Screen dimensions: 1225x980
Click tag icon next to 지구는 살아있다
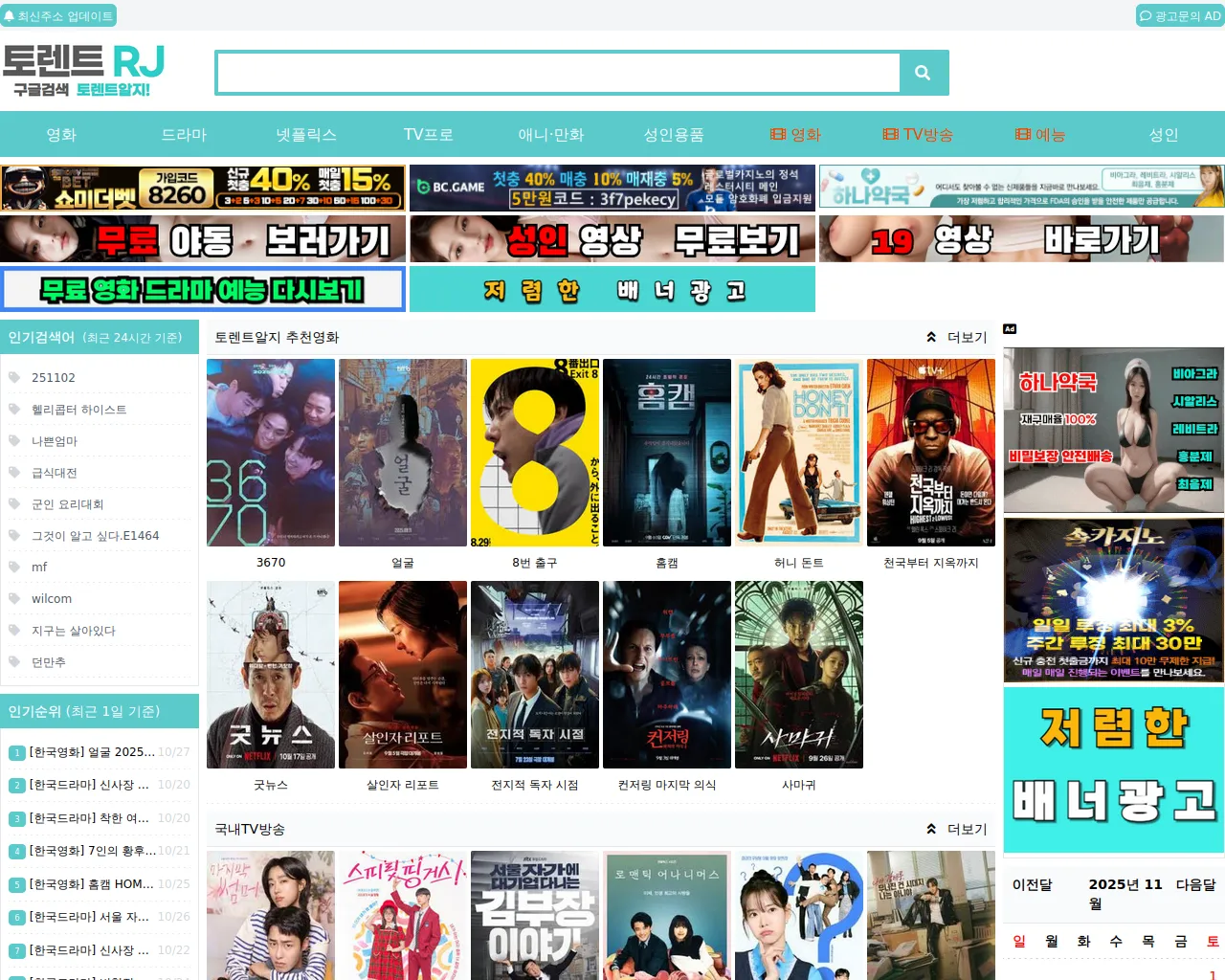coord(14,630)
